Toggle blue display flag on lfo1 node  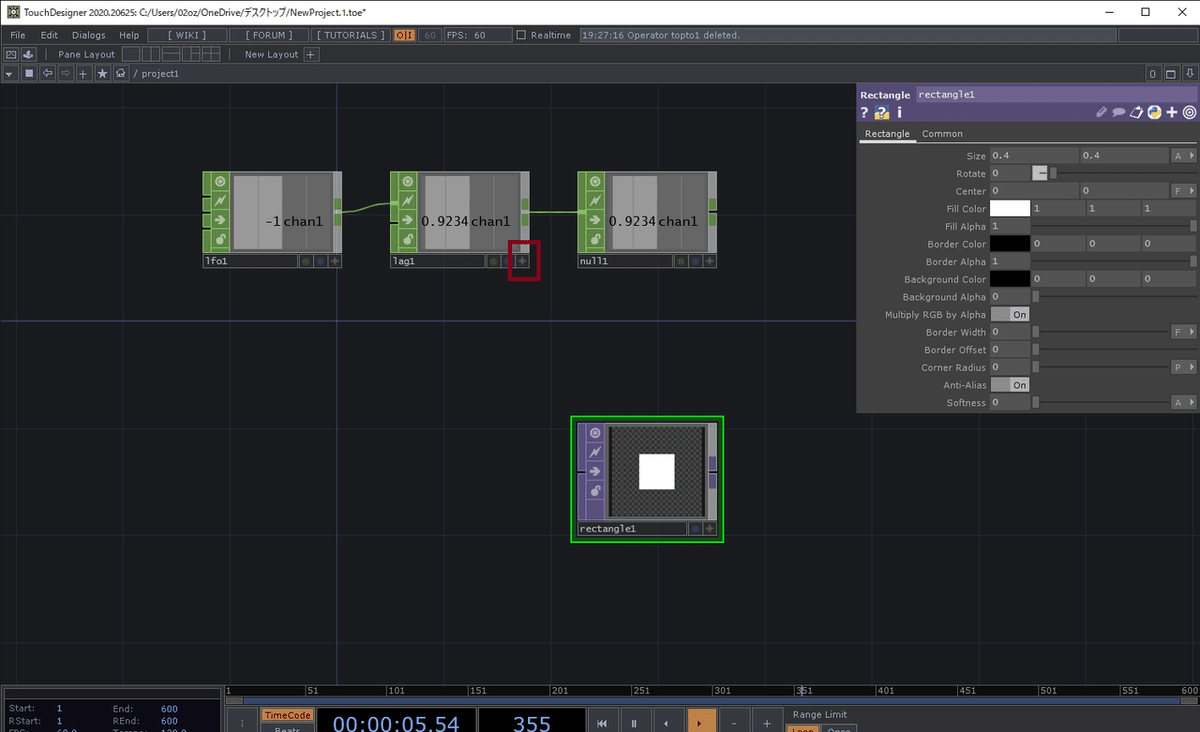pyautogui.click(x=321, y=261)
